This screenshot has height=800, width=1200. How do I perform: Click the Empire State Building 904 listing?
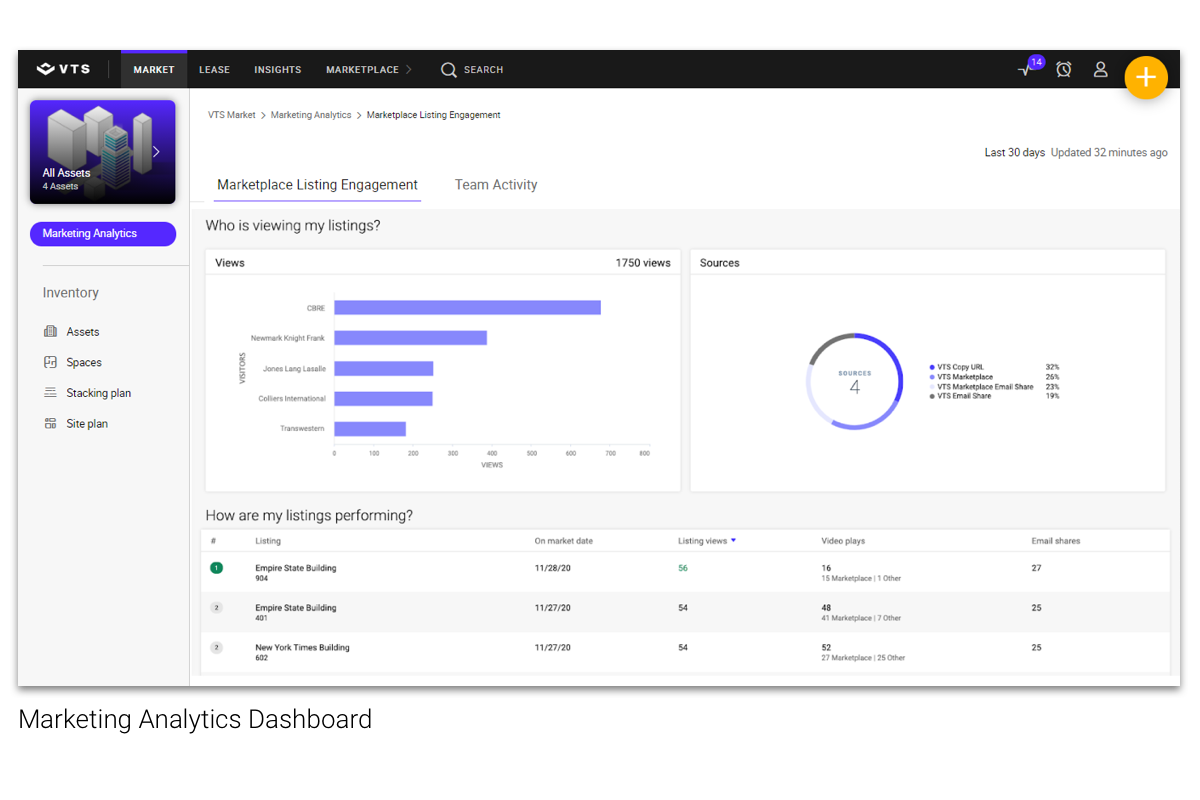[296, 573]
